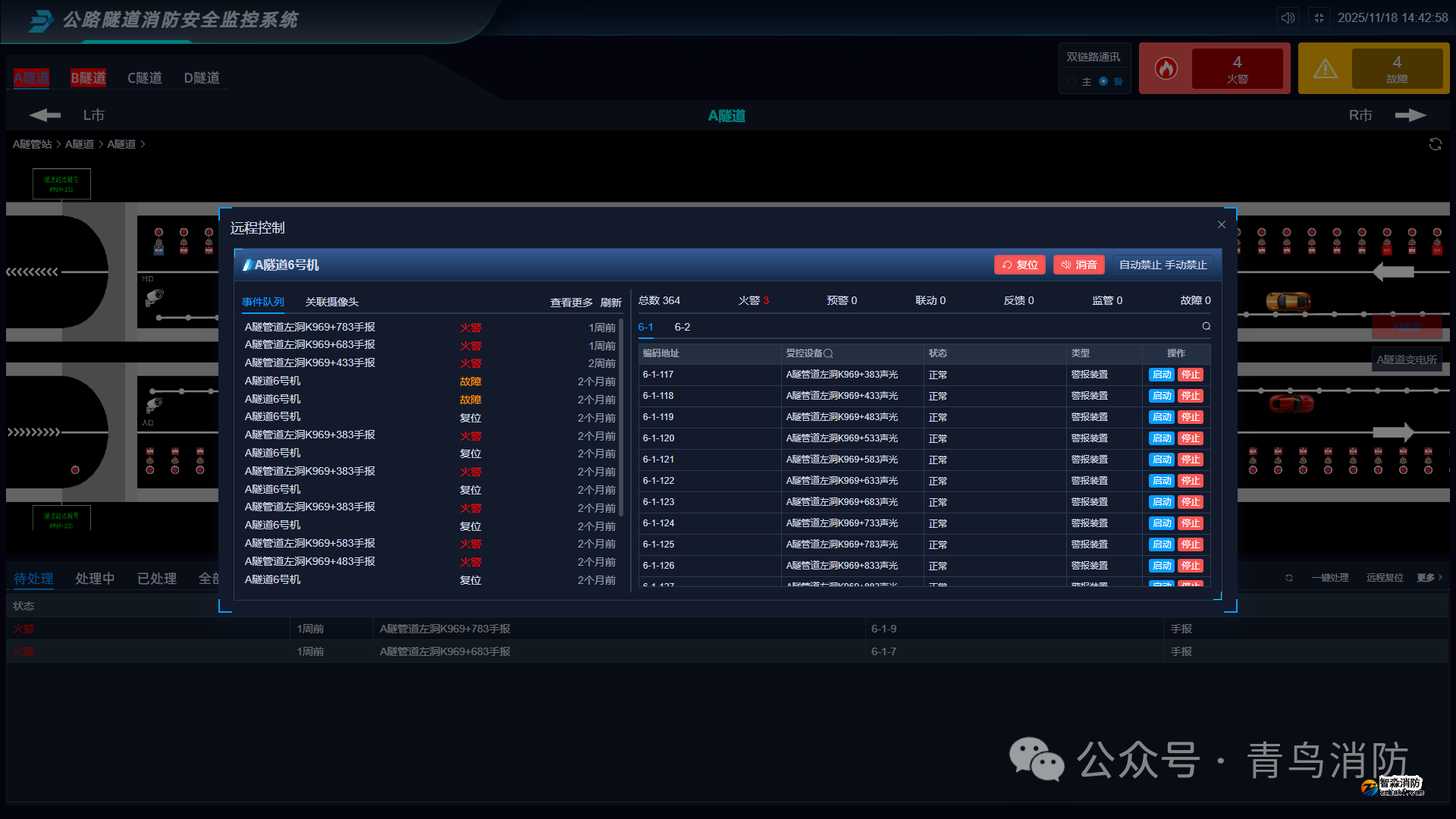Click the fire alarm flame icon
This screenshot has width=1456, height=819.
coord(1166,69)
